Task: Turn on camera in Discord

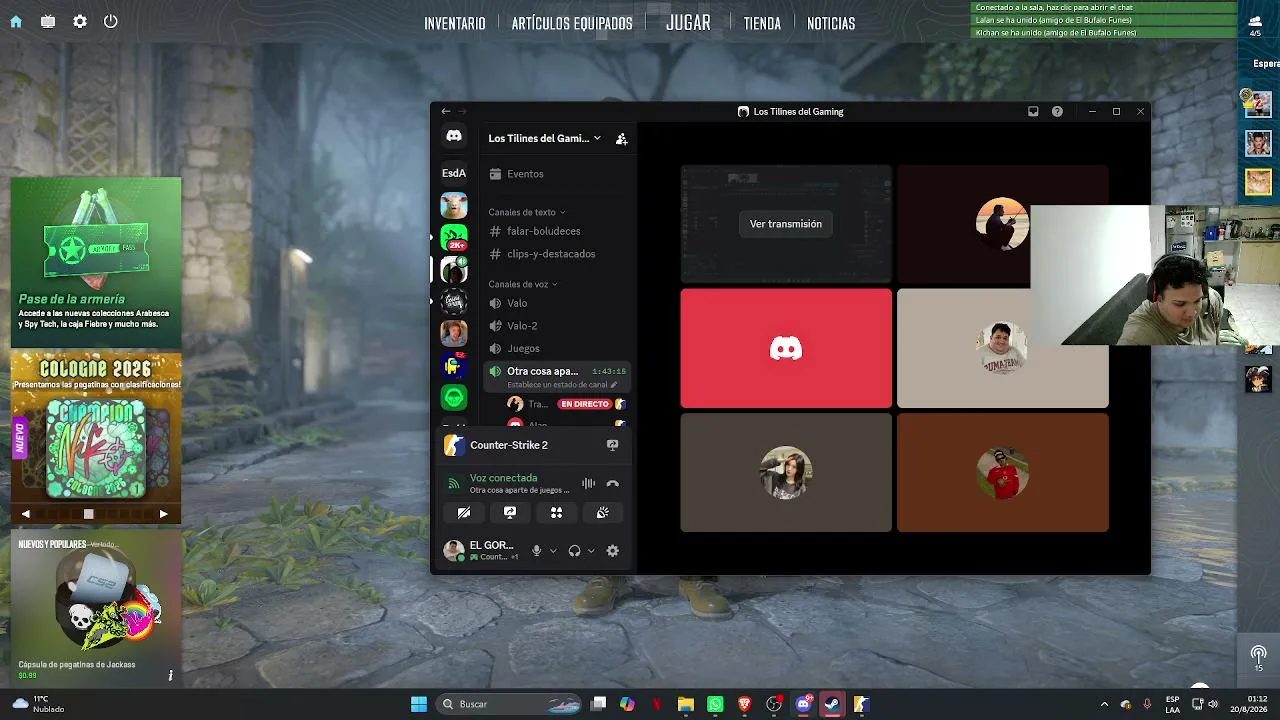Action: pos(464,513)
